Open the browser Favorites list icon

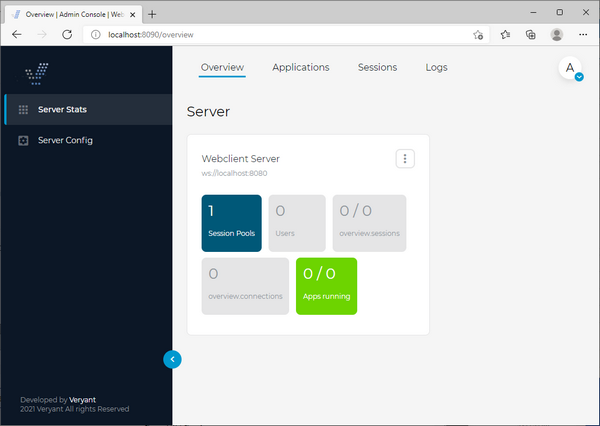pyautogui.click(x=505, y=35)
